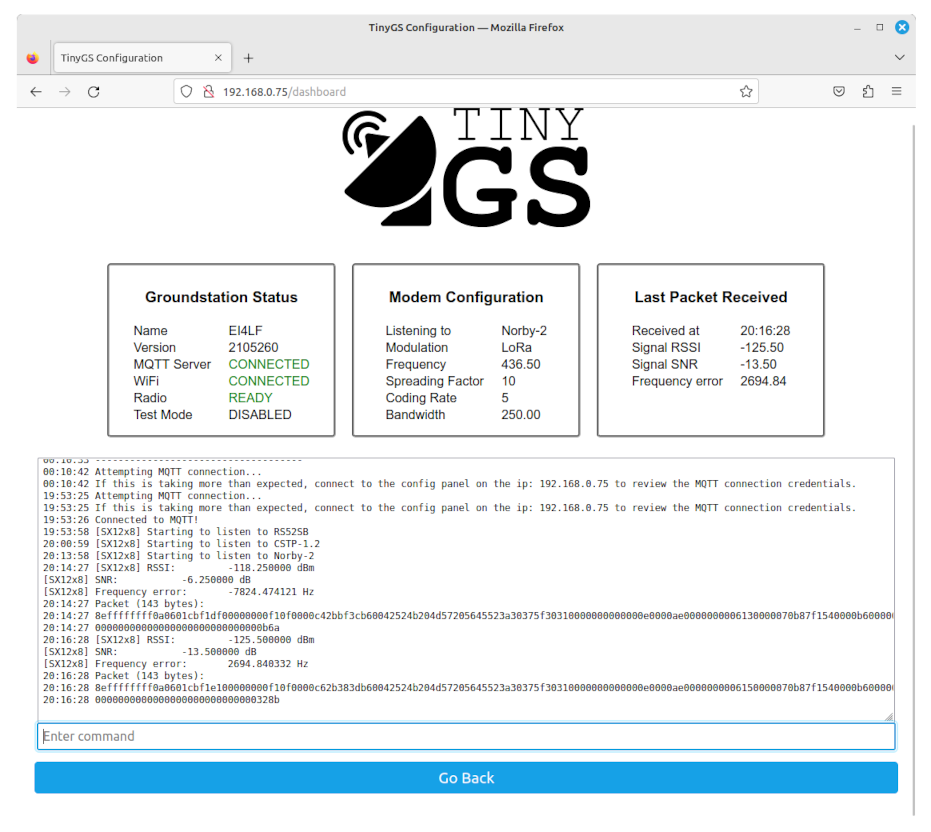Click the Radio READY status
Image resolution: width=931 pixels, height=832 pixels.
(x=251, y=398)
